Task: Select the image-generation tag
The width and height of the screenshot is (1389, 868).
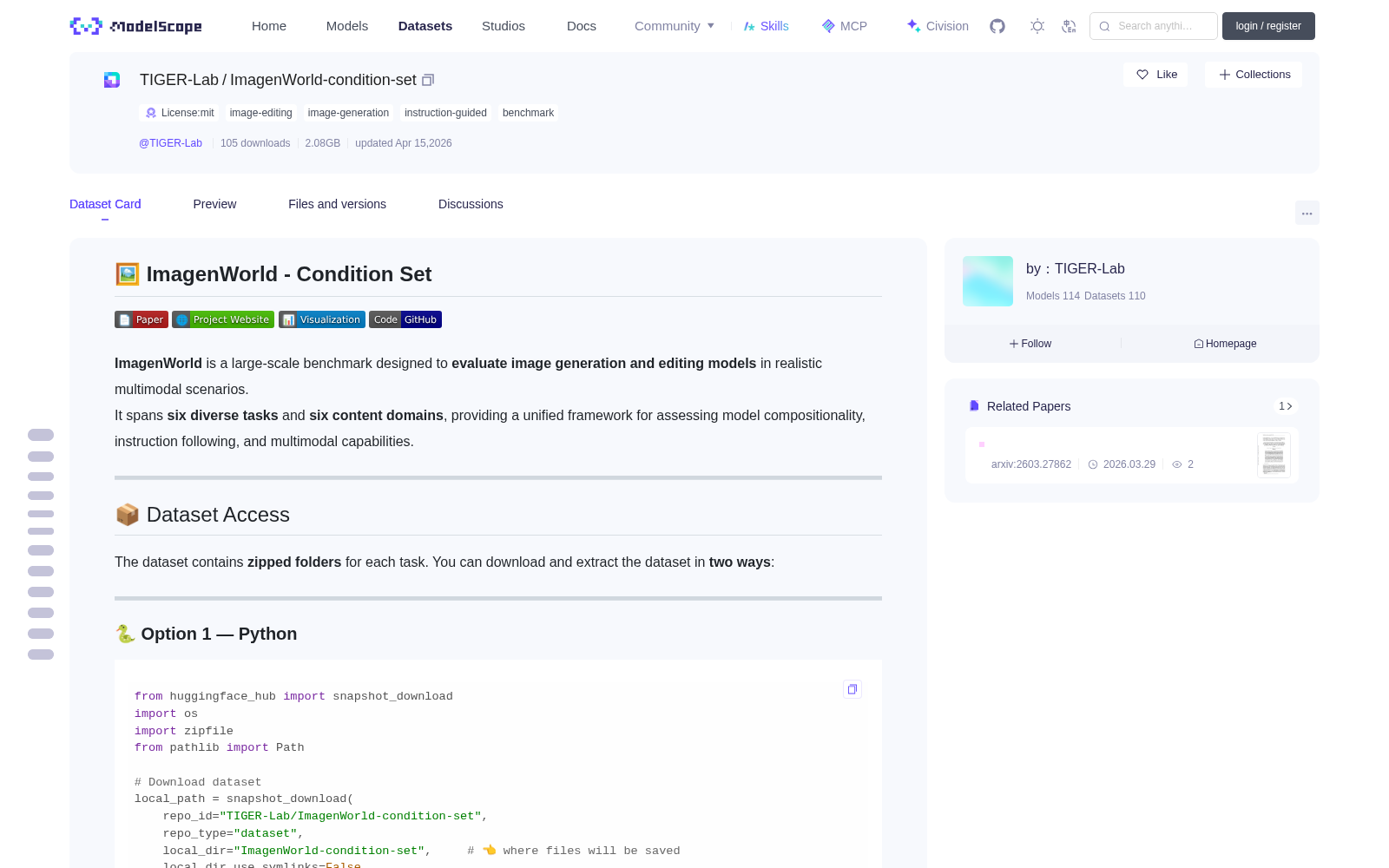Action: coord(348,113)
